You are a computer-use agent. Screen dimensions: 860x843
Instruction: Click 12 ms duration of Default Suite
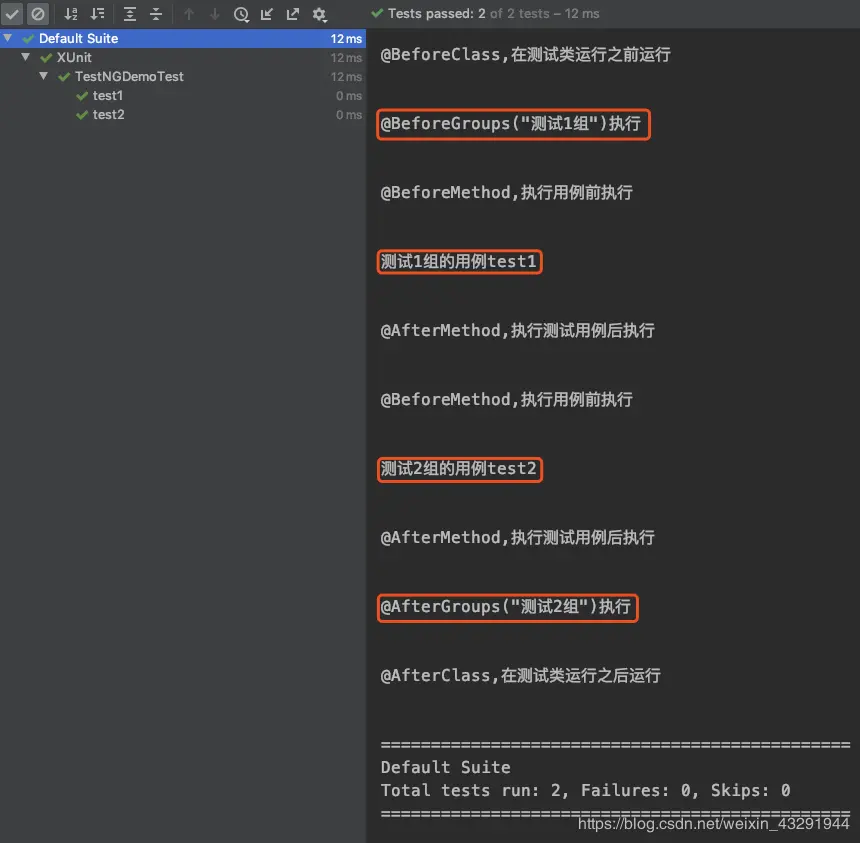coord(346,39)
